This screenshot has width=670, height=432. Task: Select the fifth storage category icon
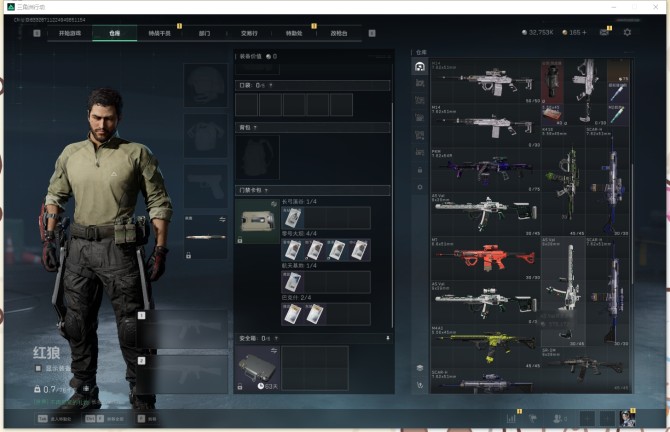click(x=420, y=135)
